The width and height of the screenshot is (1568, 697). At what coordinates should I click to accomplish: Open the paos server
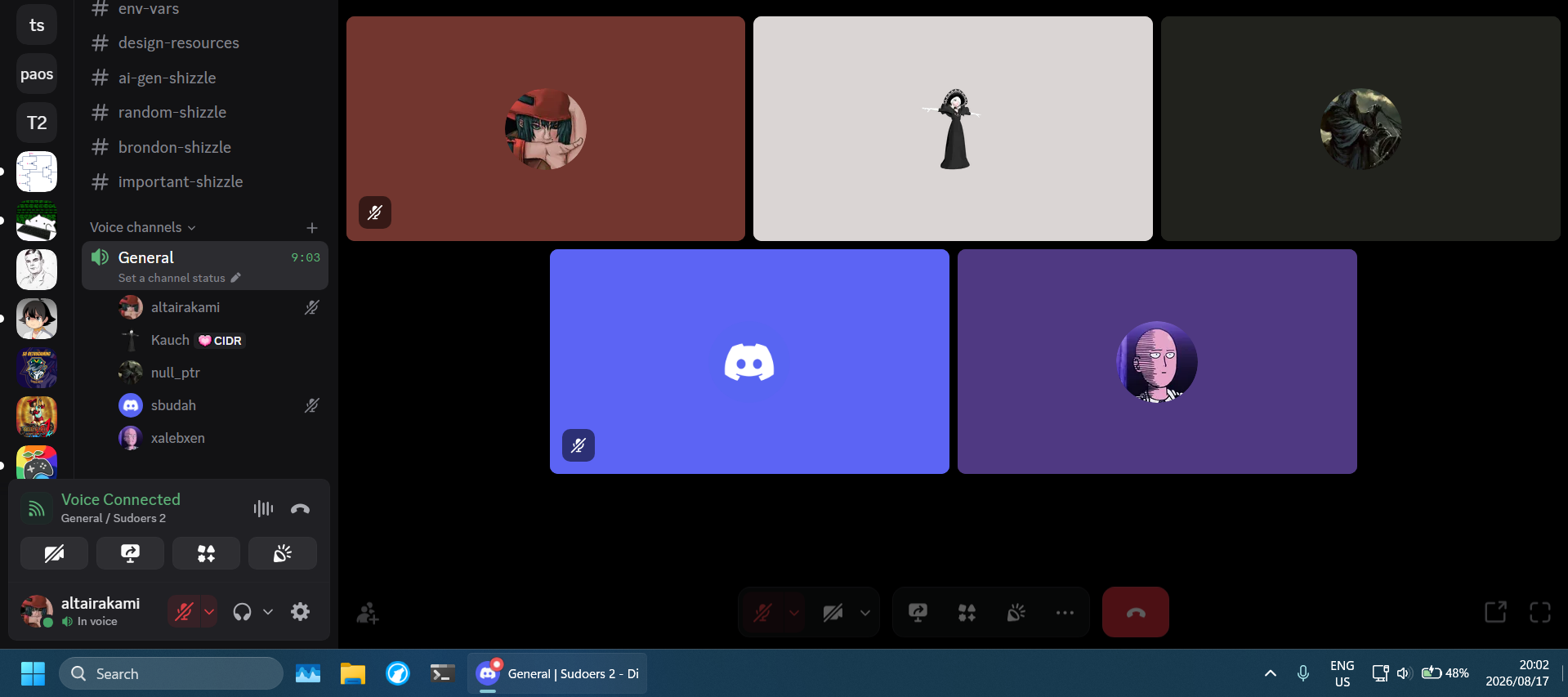tap(37, 74)
